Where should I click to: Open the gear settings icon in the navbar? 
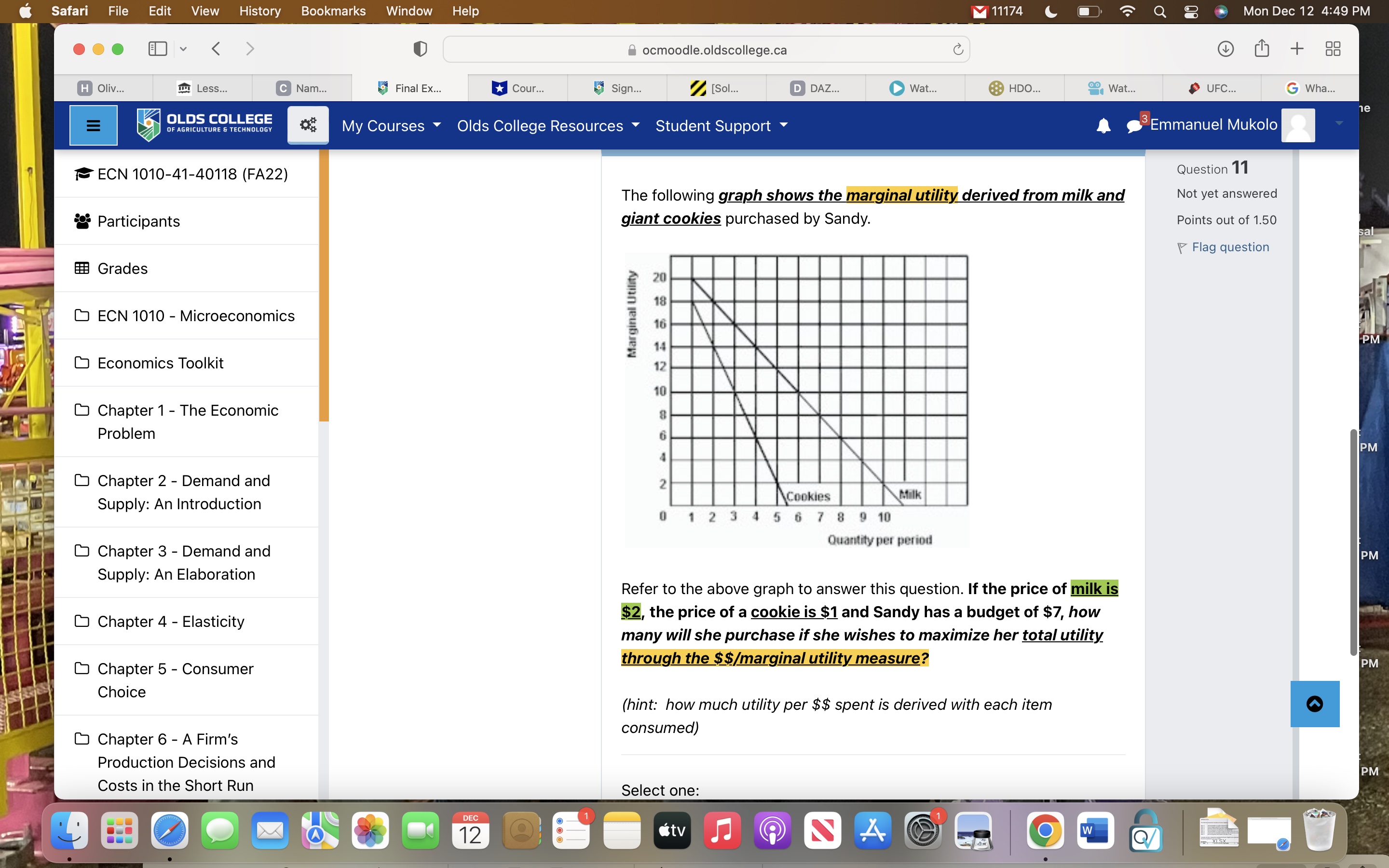(308, 124)
